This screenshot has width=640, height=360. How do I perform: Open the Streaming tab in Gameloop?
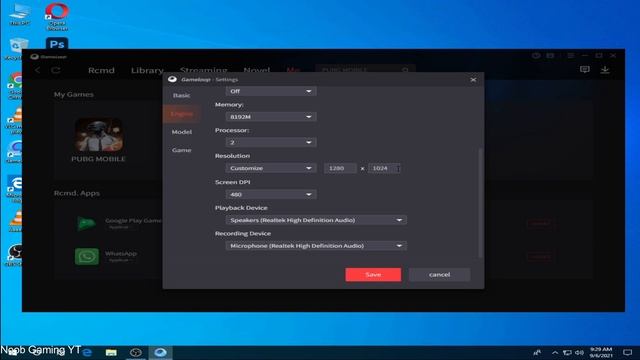pyautogui.click(x=203, y=70)
